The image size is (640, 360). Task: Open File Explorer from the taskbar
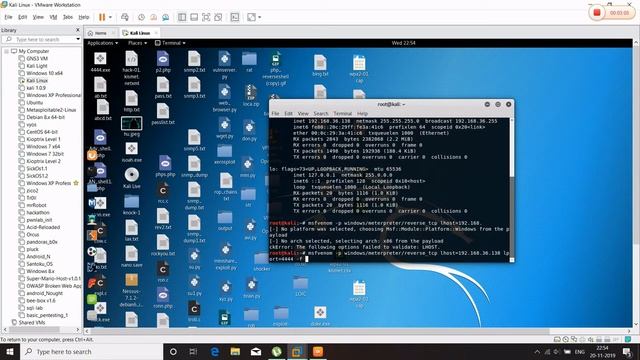(x=235, y=351)
